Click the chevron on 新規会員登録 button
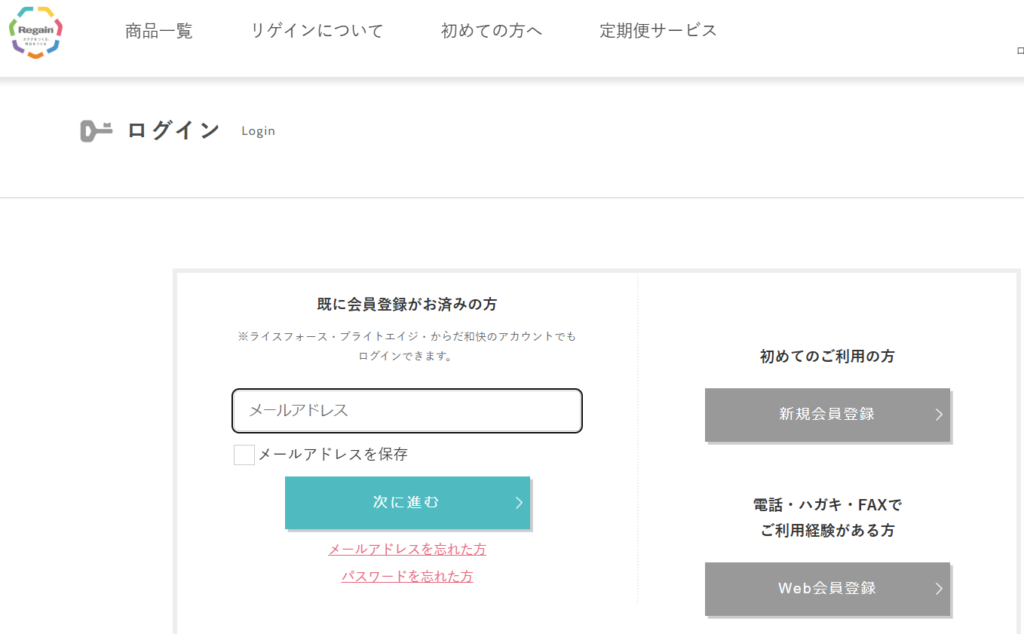Viewport: 1024px width, 634px height. 938,415
